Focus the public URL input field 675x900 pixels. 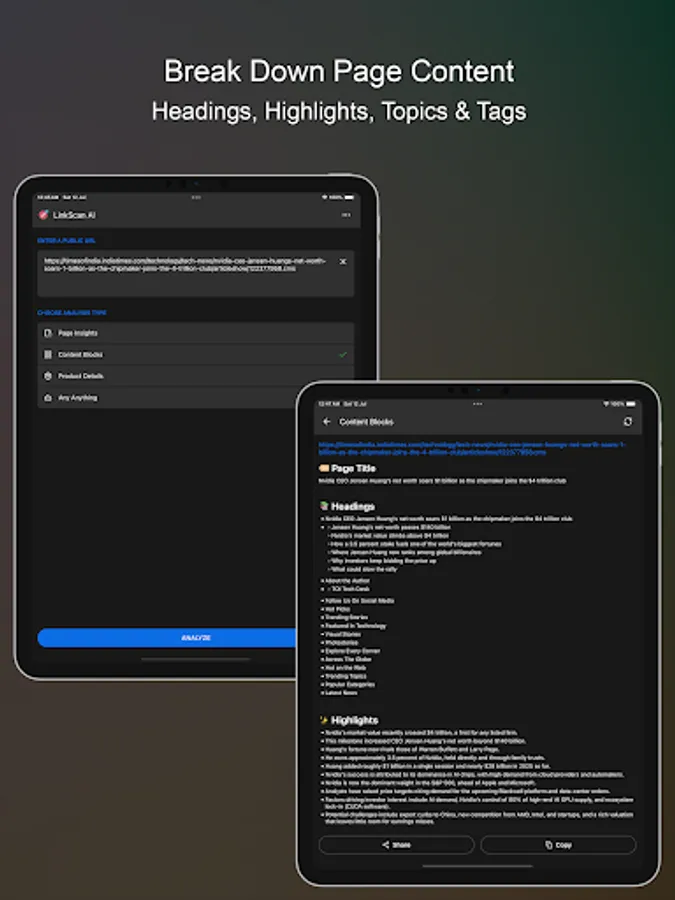[x=196, y=273]
